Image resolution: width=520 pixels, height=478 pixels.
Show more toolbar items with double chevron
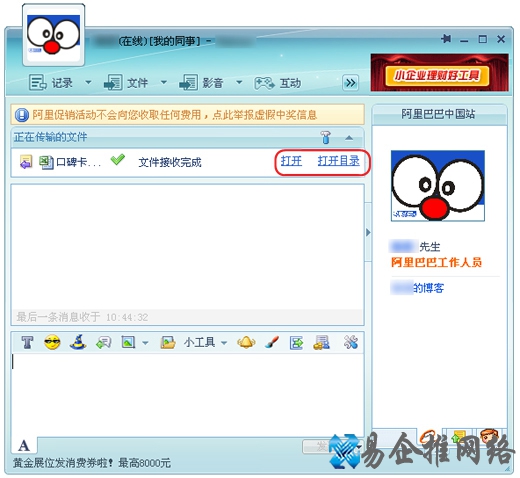pyautogui.click(x=350, y=83)
